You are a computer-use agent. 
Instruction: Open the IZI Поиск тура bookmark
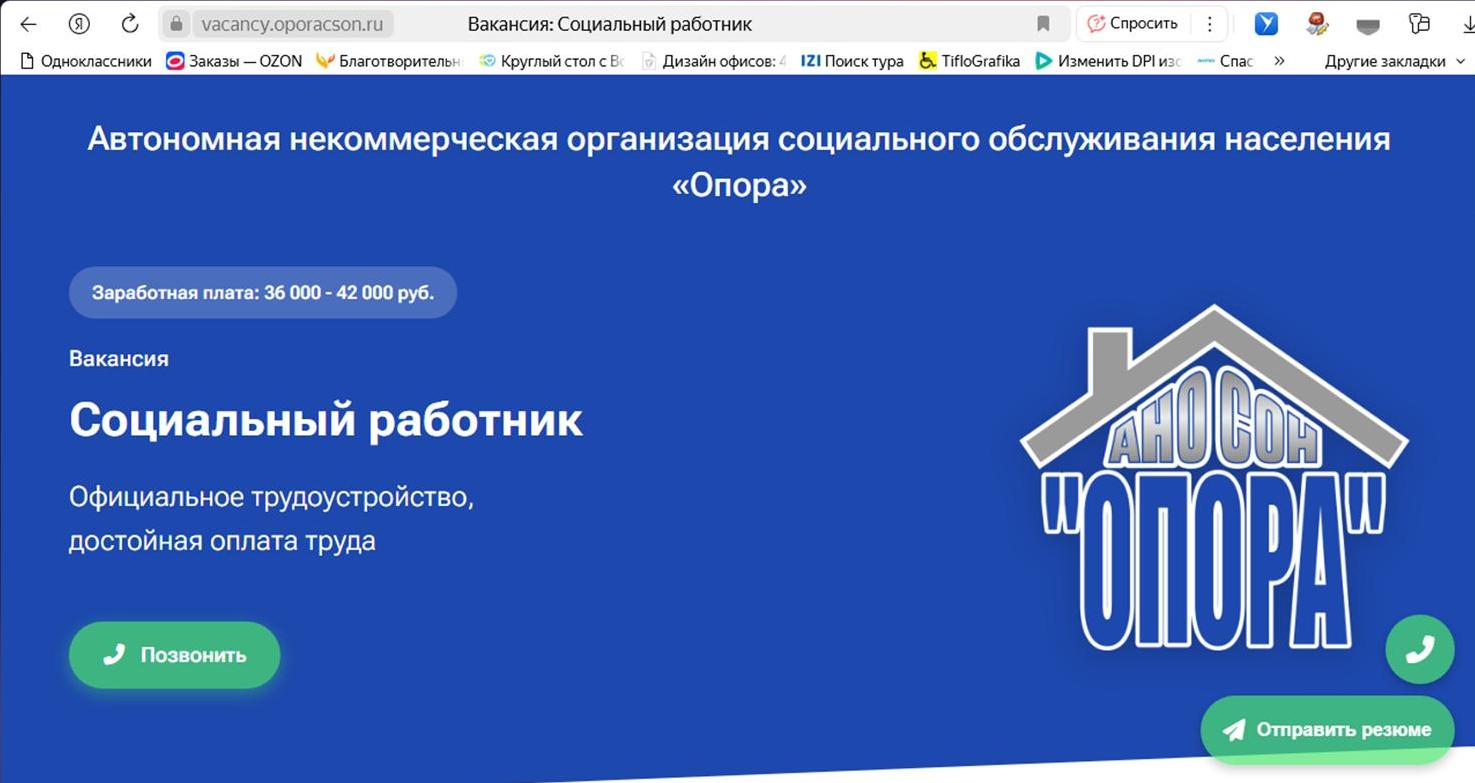[852, 61]
